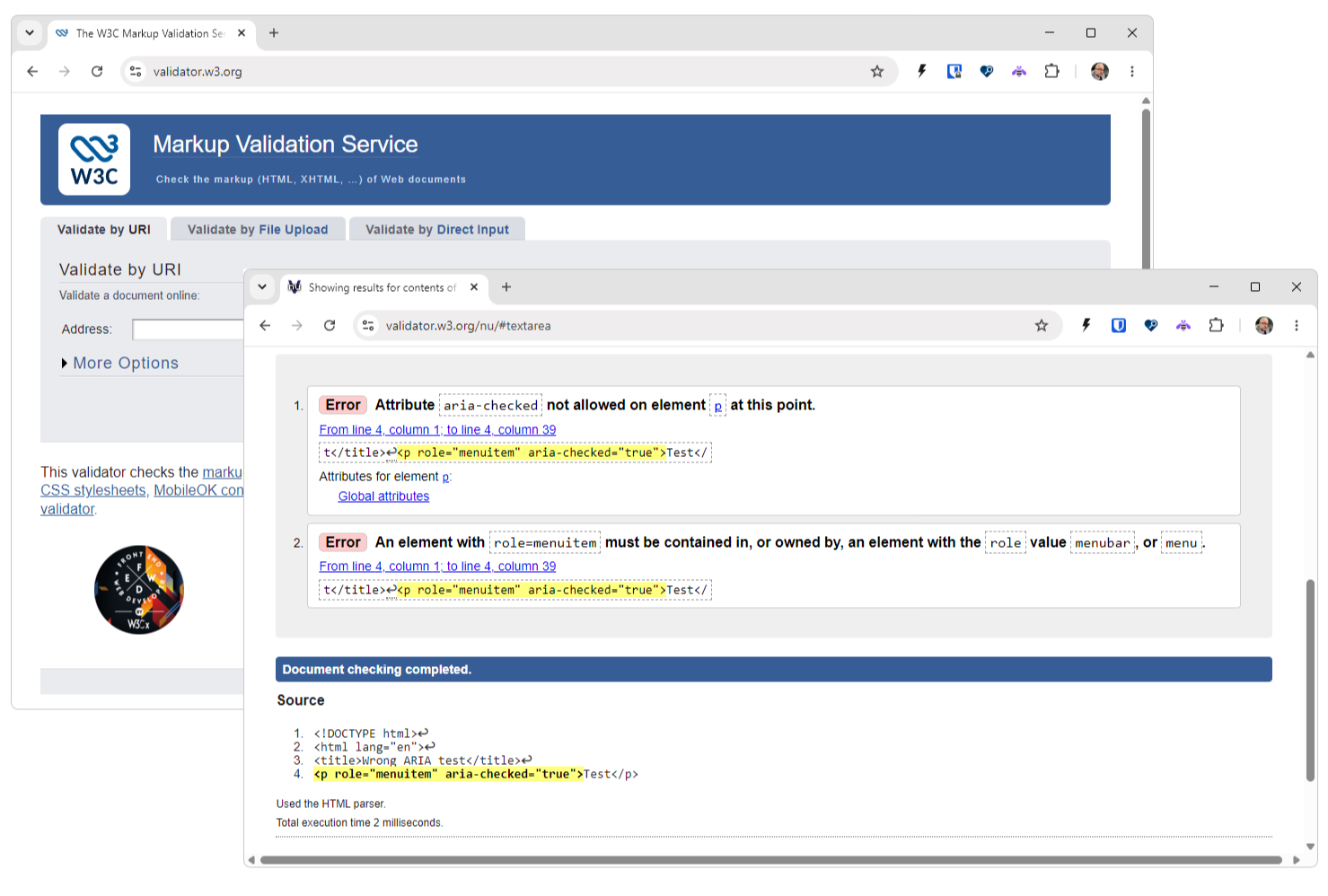Screen dimensions: 1328x896
Task: Open the profile avatar in the back window
Action: [x=1100, y=72]
